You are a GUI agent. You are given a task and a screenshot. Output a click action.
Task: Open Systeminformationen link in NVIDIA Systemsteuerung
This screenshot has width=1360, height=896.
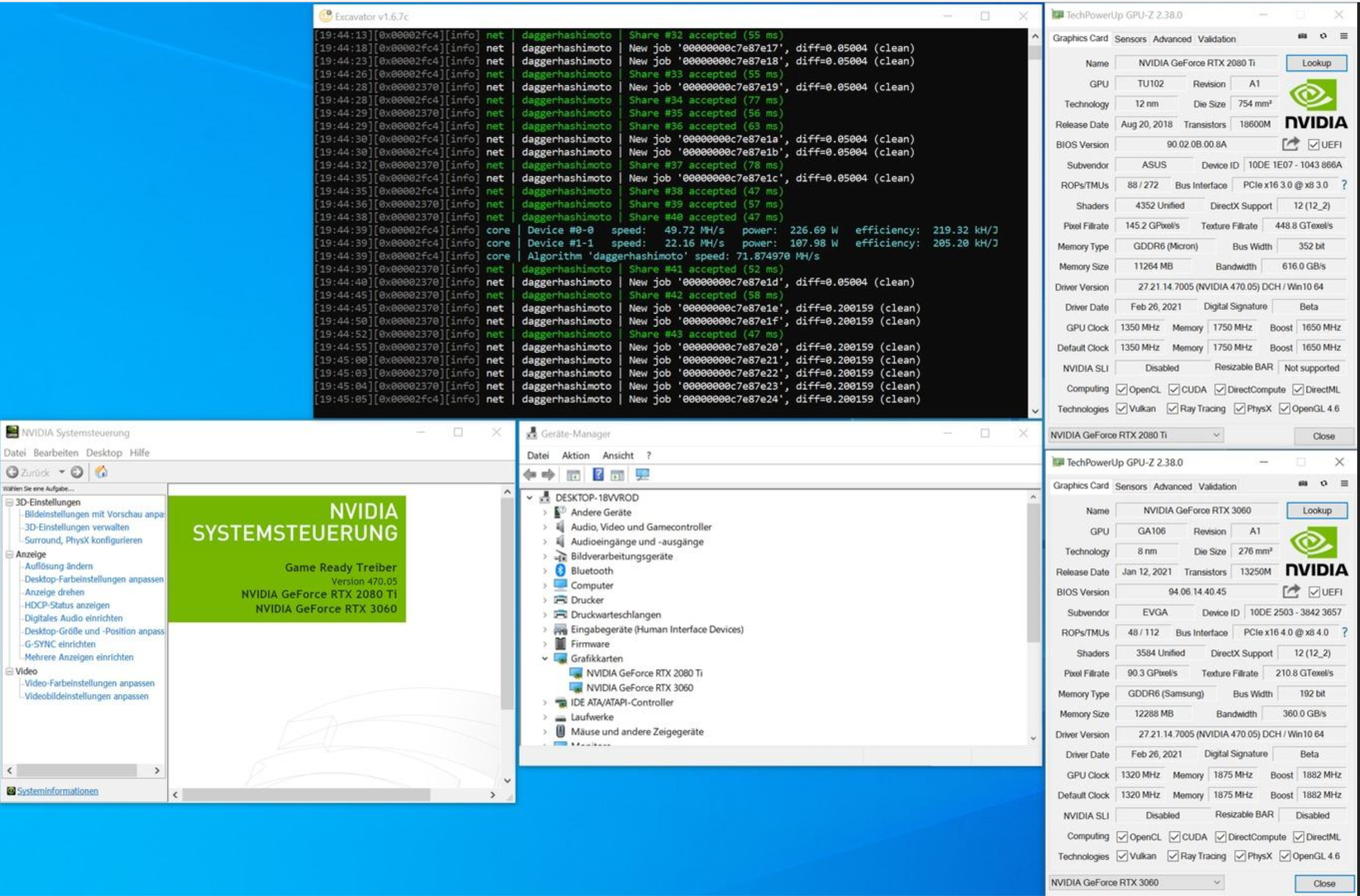[x=57, y=791]
